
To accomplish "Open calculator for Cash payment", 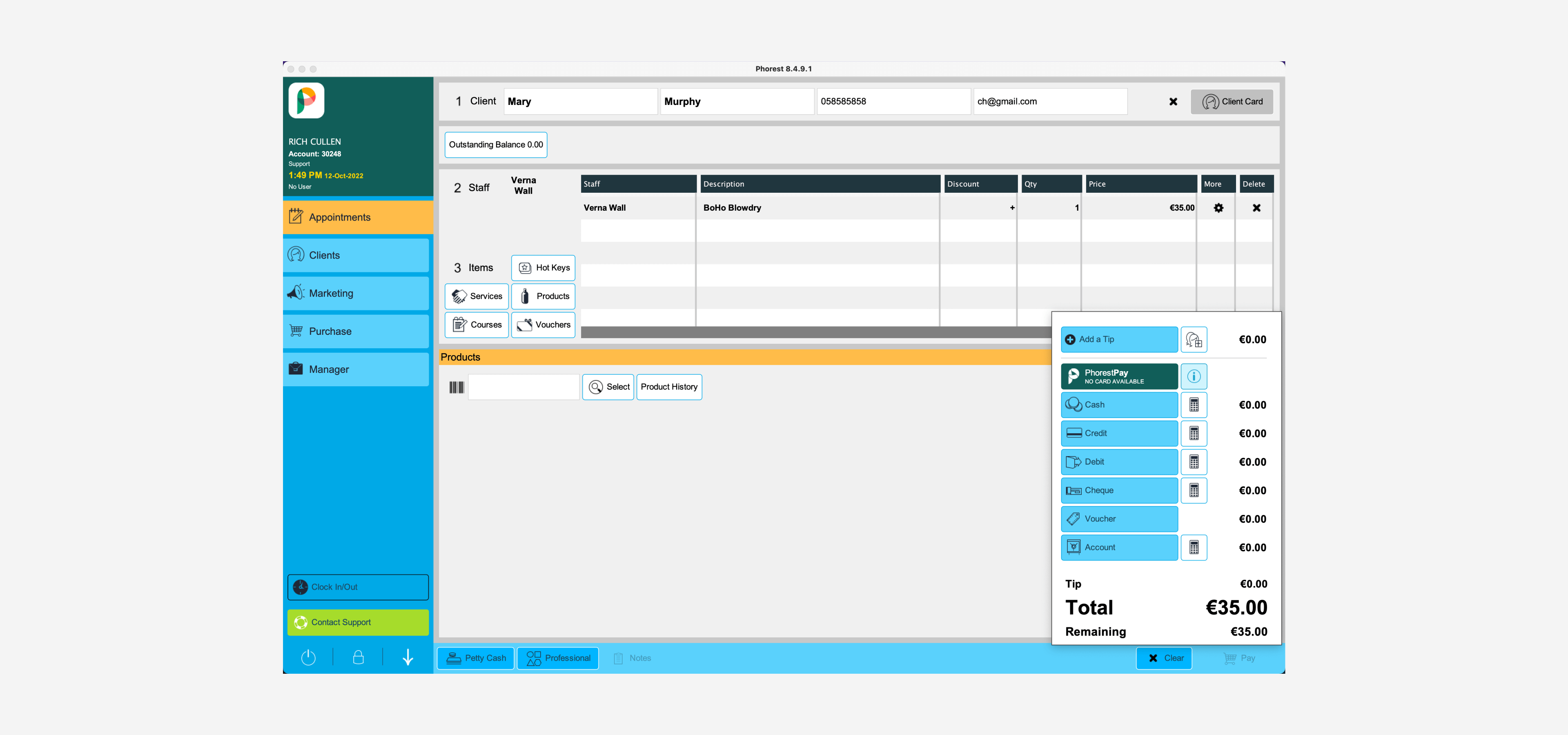I will [1194, 405].
